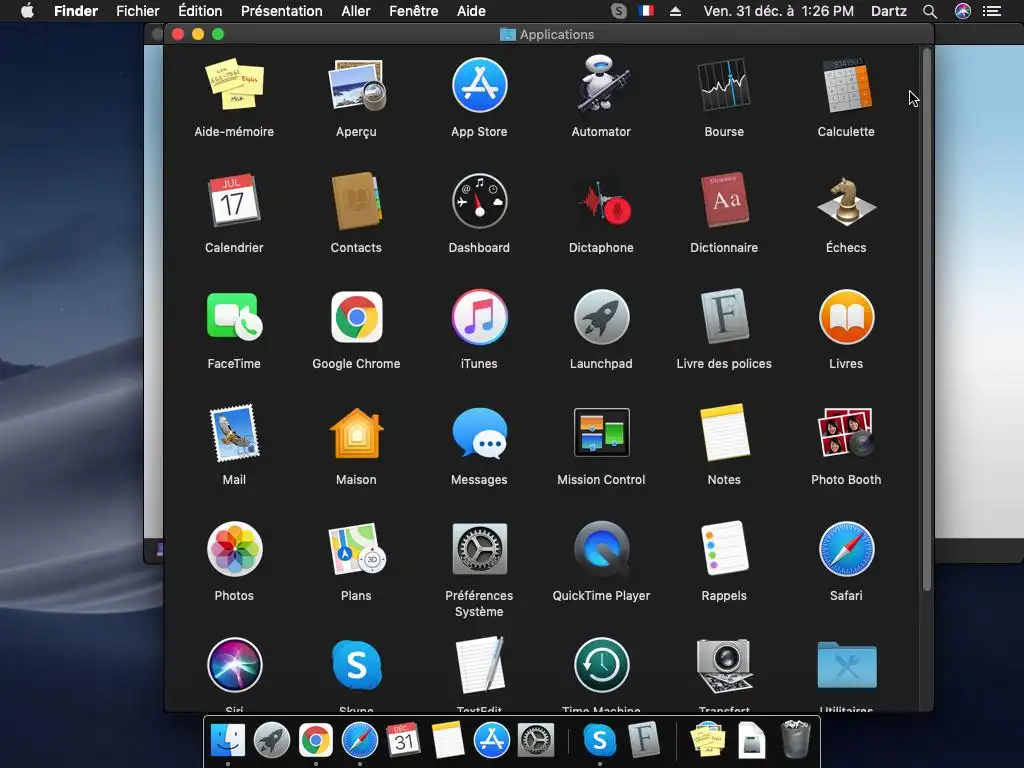Open the Plans maps app
Screen dimensions: 1024x768
coord(357,549)
